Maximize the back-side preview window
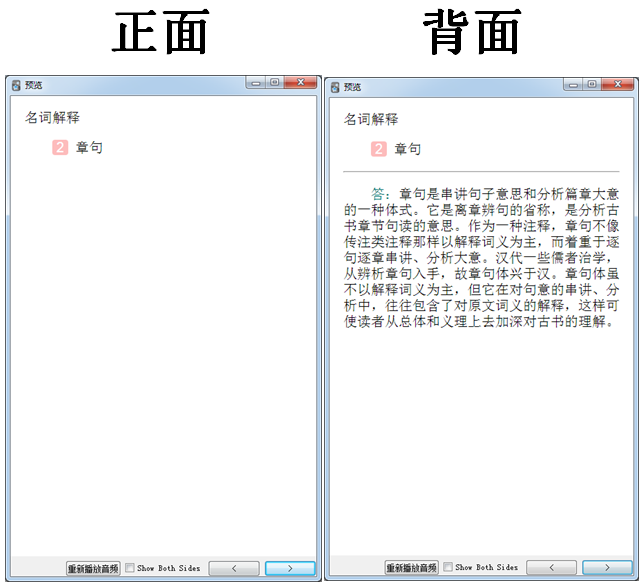 [592, 84]
